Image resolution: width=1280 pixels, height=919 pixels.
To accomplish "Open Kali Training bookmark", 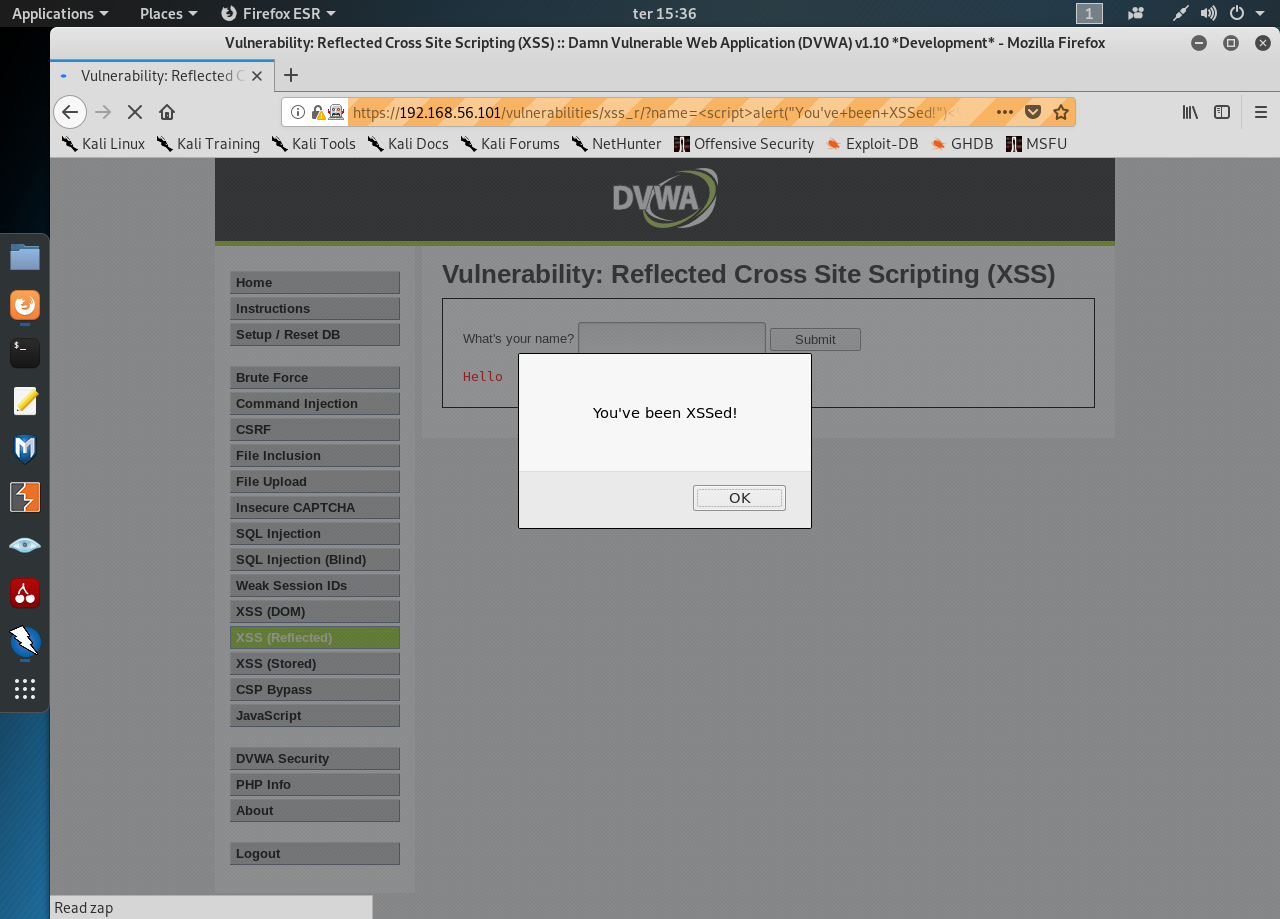I will pos(208,143).
